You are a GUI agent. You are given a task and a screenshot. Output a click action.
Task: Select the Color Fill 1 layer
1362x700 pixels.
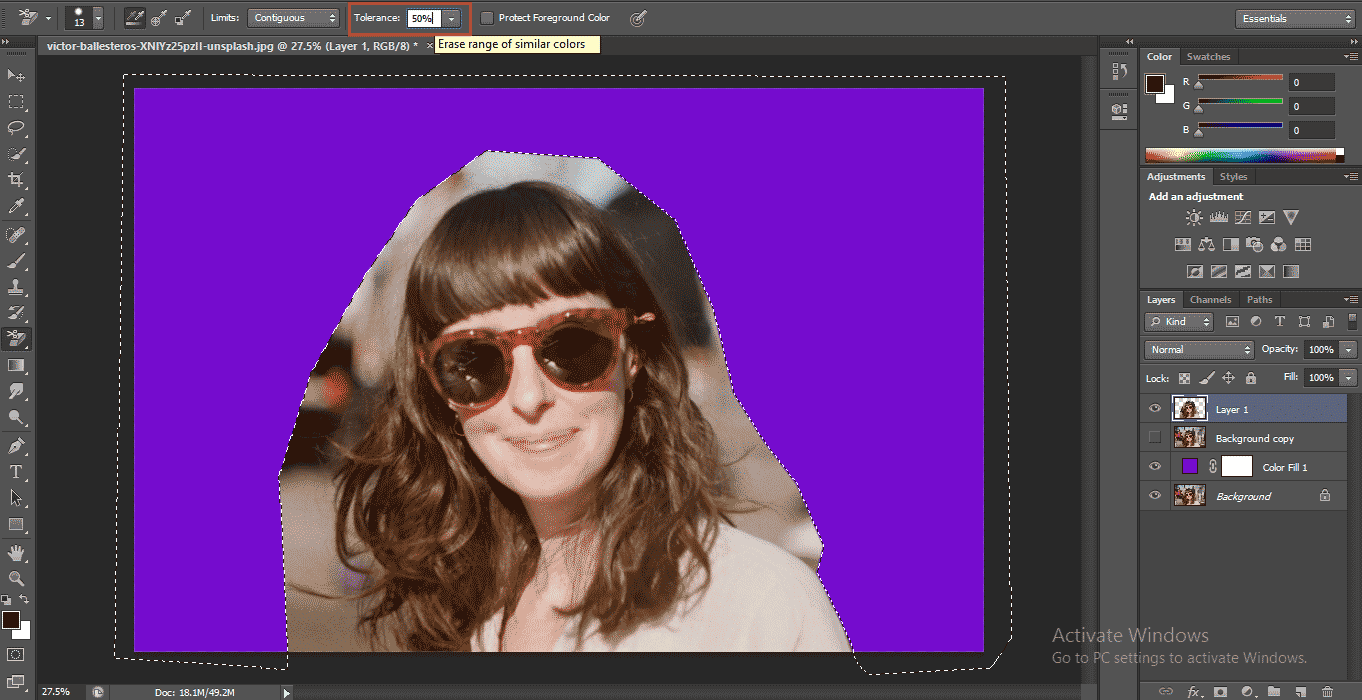[1284, 467]
